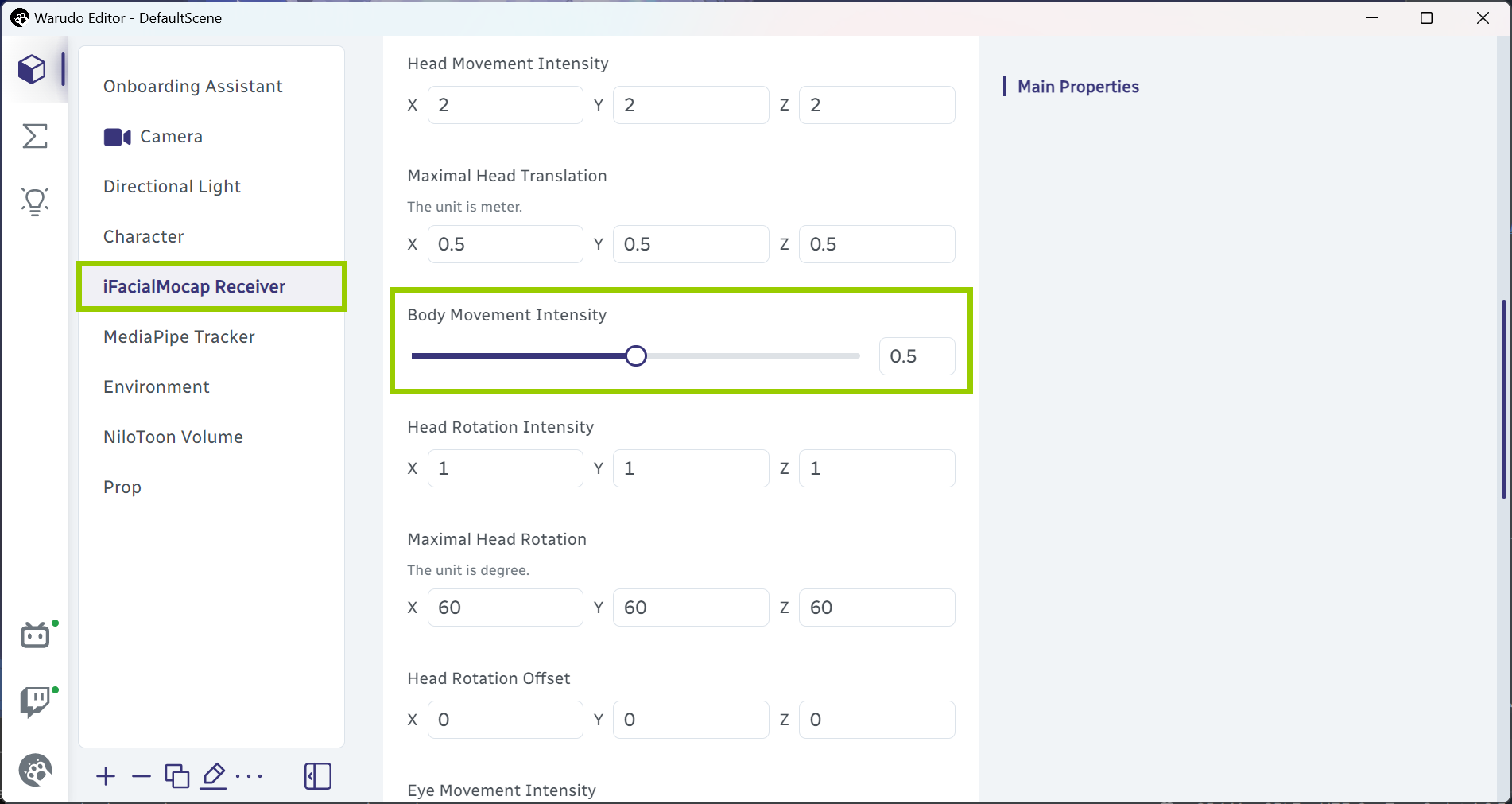The image size is (1512, 804).
Task: Remove selected asset with minus icon
Action: [x=142, y=776]
